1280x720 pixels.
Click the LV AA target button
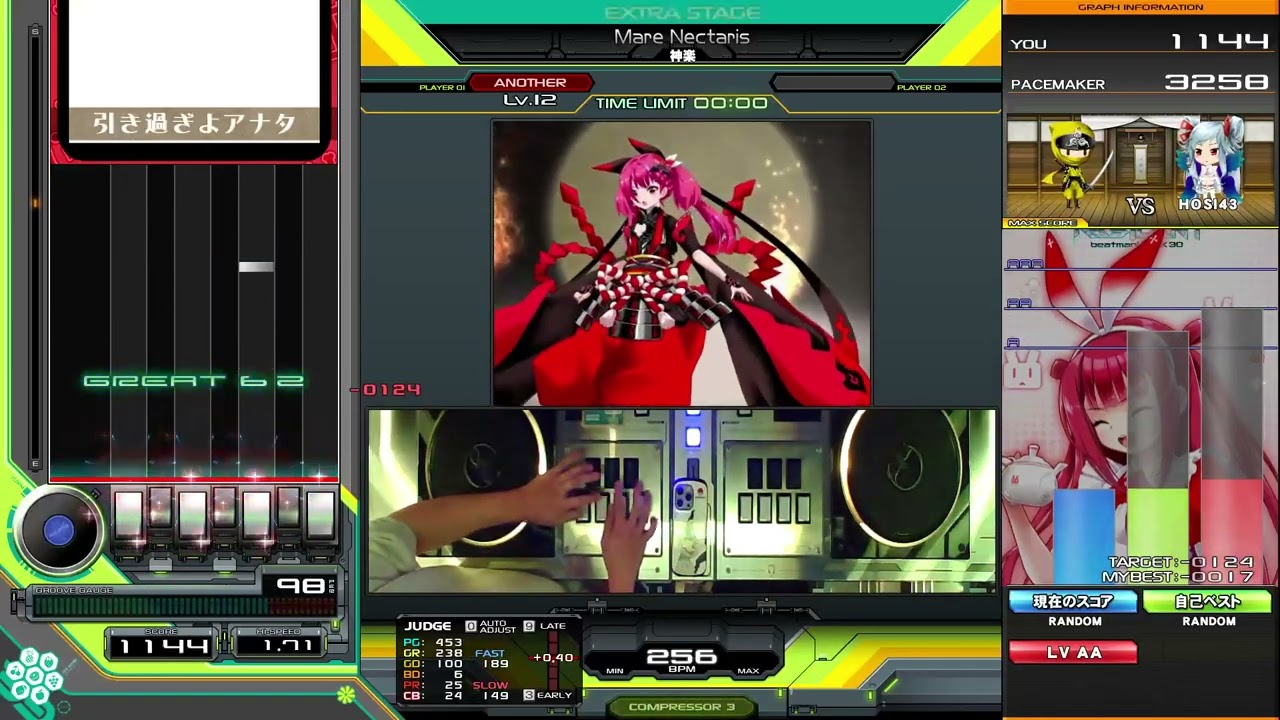tap(1074, 653)
